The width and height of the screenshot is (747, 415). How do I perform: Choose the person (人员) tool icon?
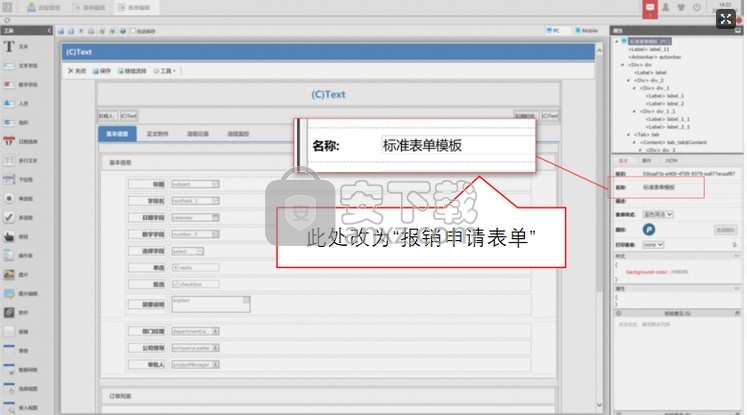pyautogui.click(x=9, y=103)
